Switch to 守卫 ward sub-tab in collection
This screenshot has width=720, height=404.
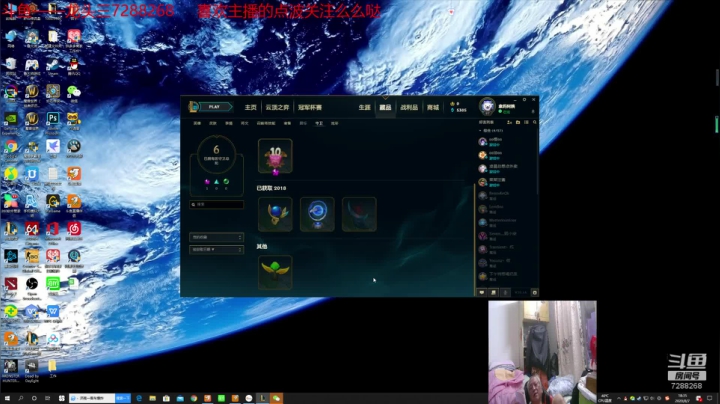319,123
